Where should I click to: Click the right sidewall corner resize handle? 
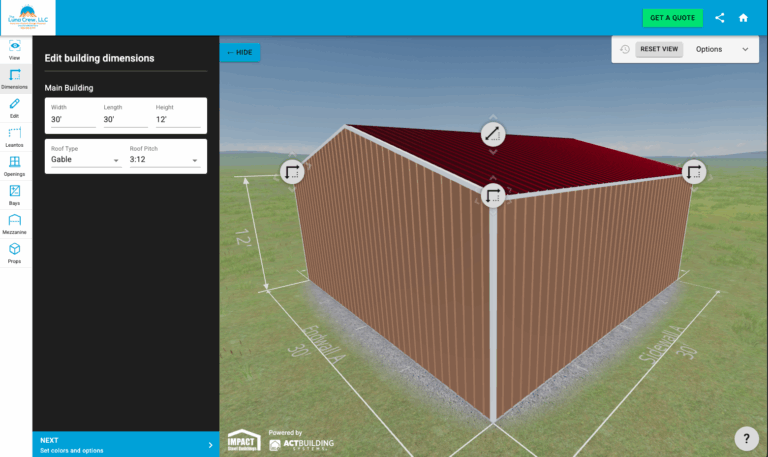click(x=694, y=172)
